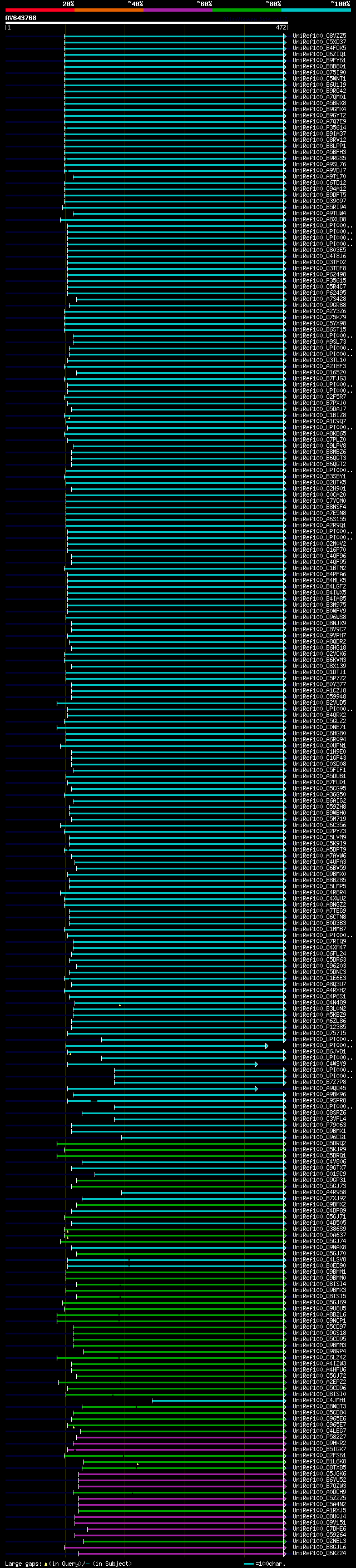The height and width of the screenshot is (1568, 356).
Task: Select the UniRef100_B6JVD1 label
Action: click(x=319, y=1051)
